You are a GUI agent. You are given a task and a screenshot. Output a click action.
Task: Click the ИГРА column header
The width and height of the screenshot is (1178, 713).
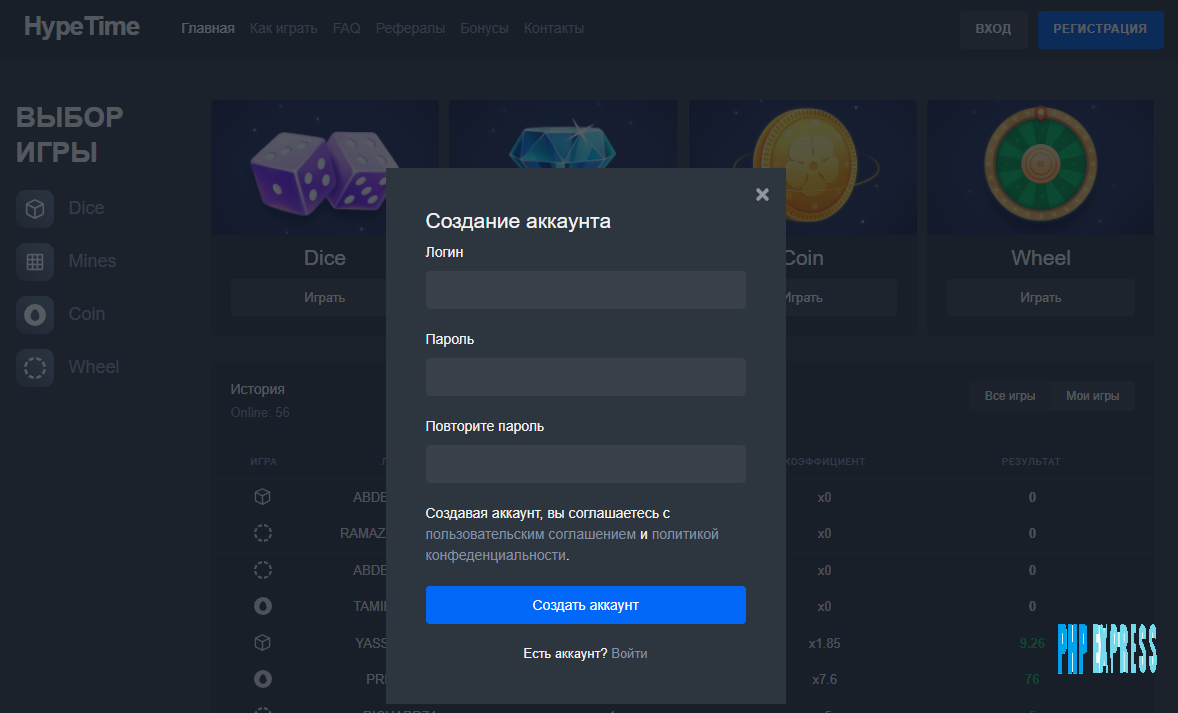coord(263,461)
